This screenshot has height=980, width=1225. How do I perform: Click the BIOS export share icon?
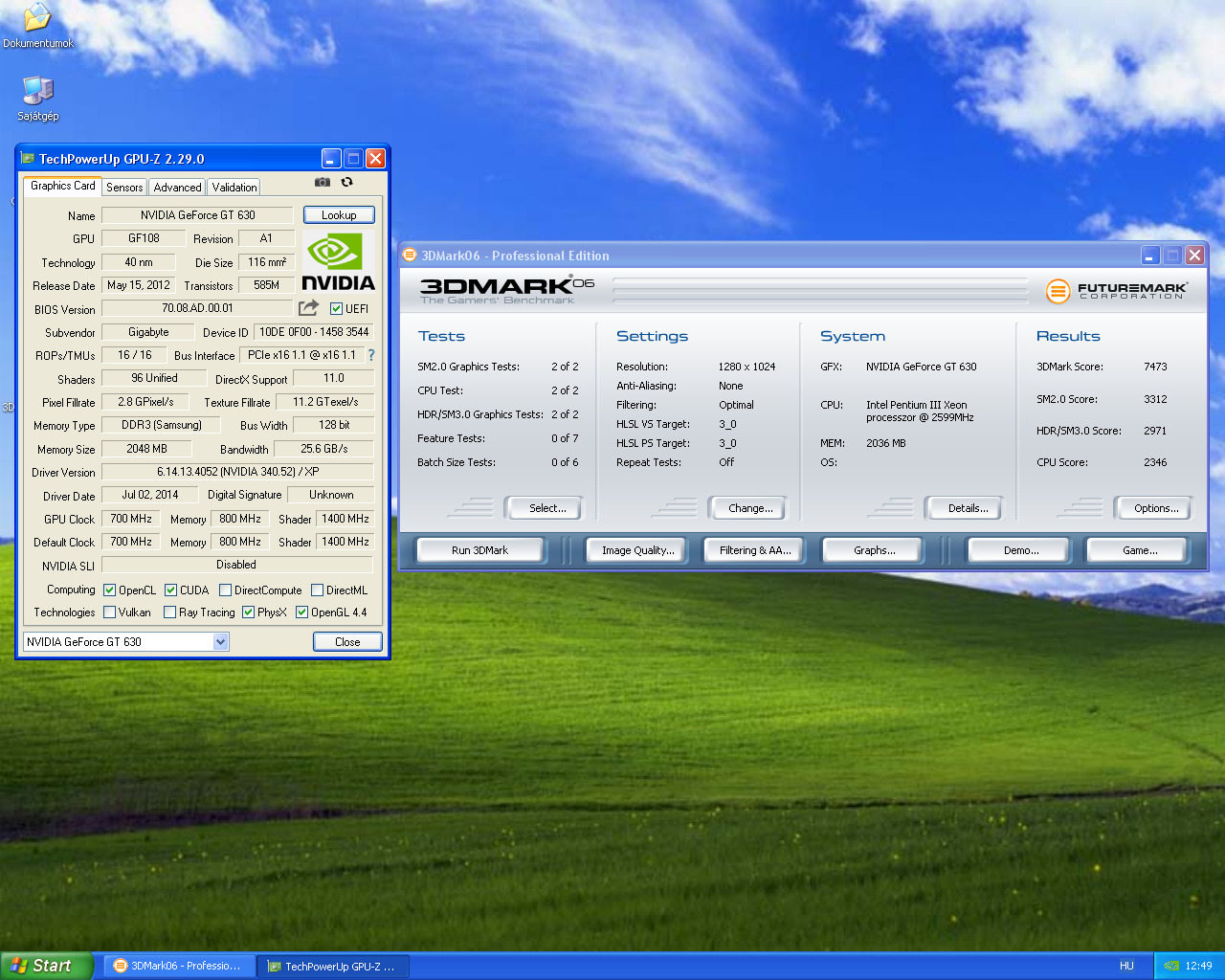(x=308, y=307)
